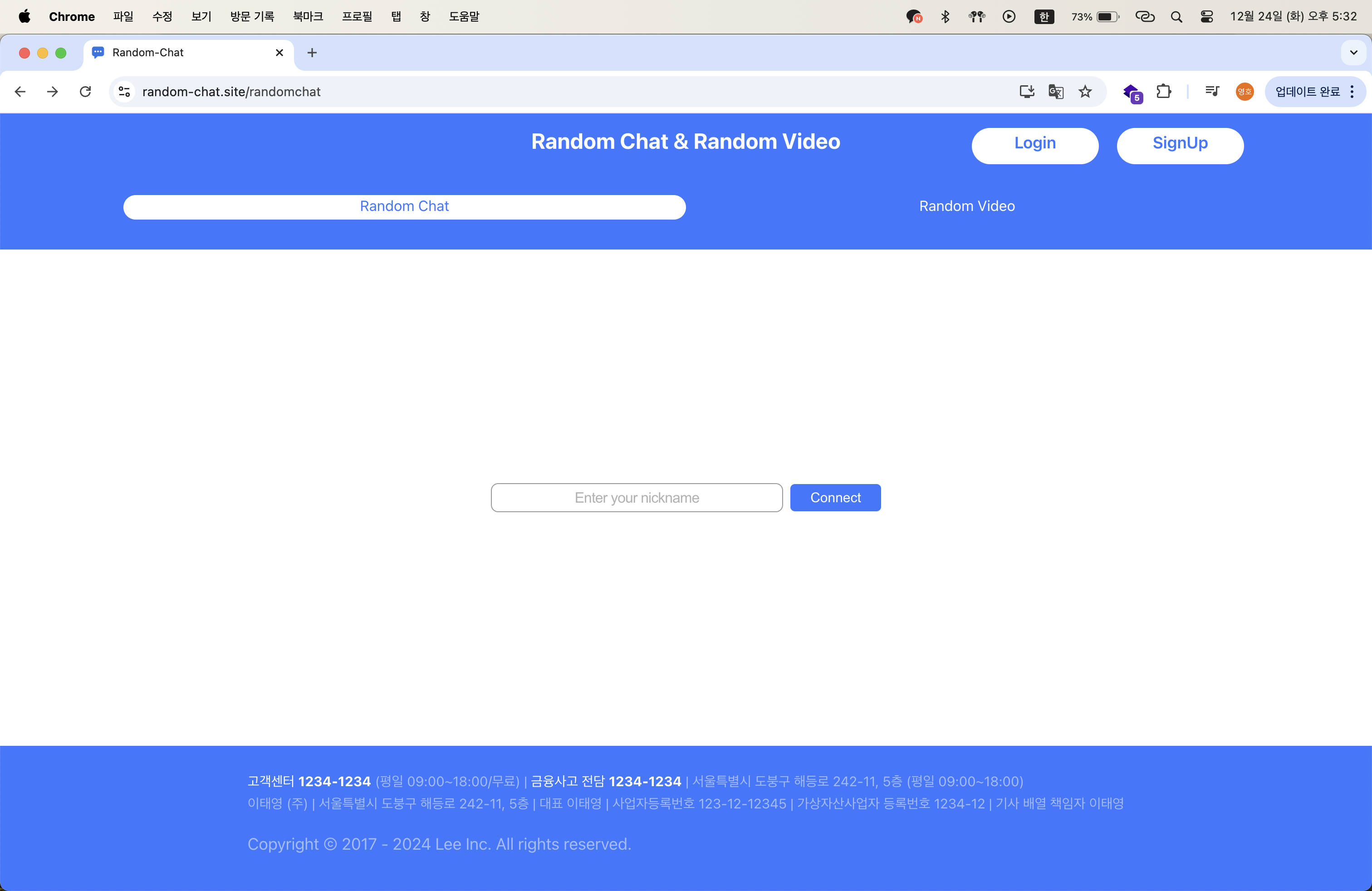Open site information icon in address bar
This screenshot has width=1372, height=891.
(124, 92)
